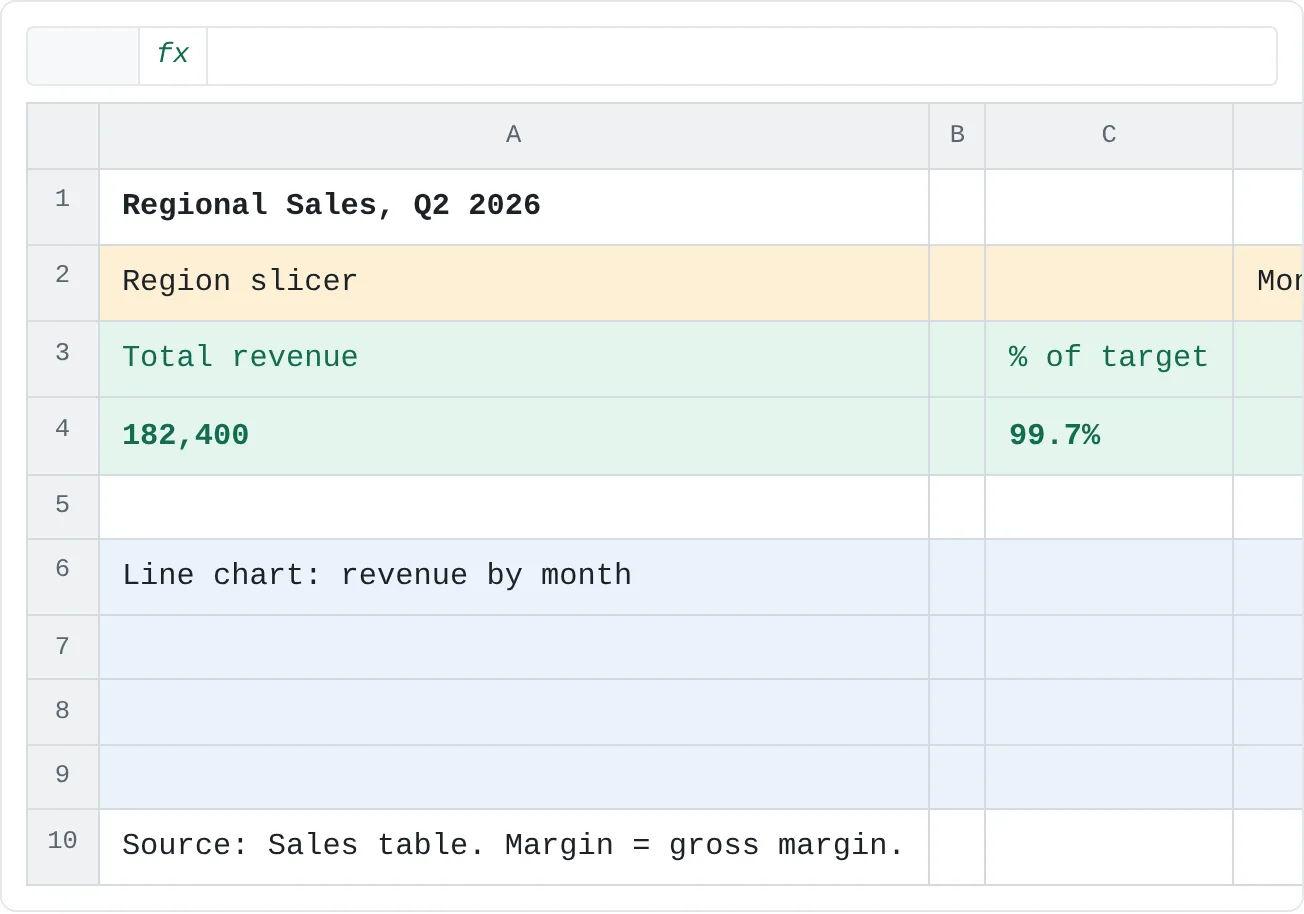Select column A header
The image size is (1304, 914).
coord(514,136)
